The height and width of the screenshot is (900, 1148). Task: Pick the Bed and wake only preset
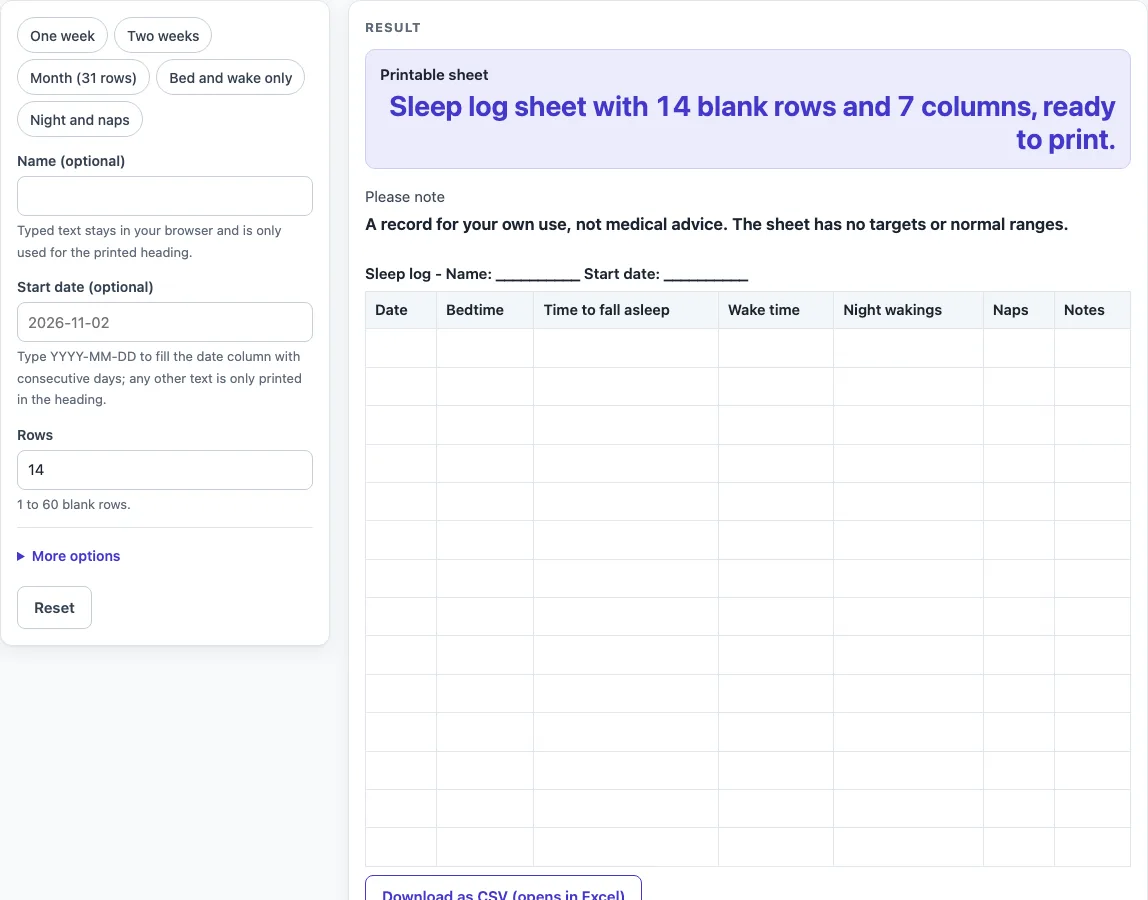231,78
